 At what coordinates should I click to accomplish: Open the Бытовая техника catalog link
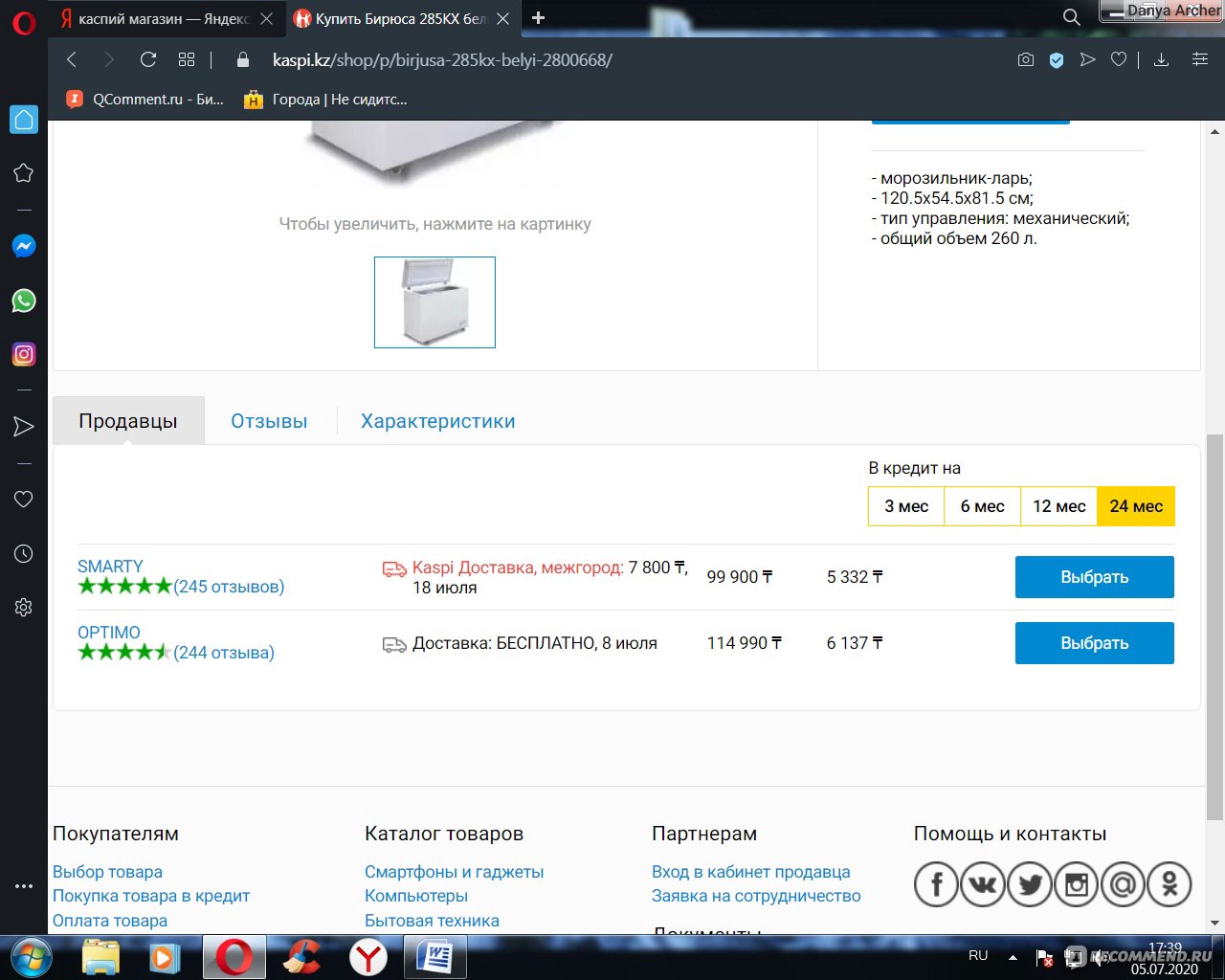pos(432,921)
